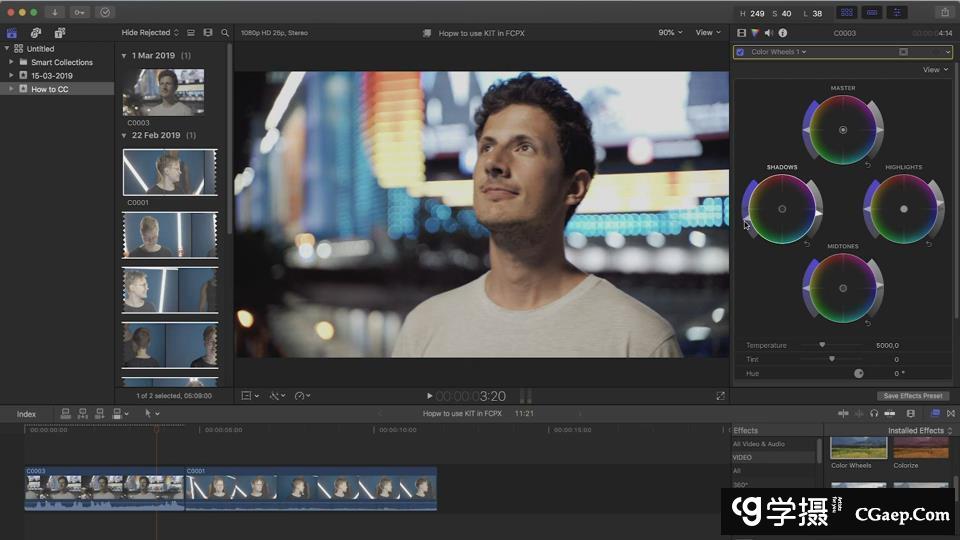This screenshot has width=960, height=540.
Task: Disable the Color Wheels 1 checkbox
Action: tap(740, 52)
